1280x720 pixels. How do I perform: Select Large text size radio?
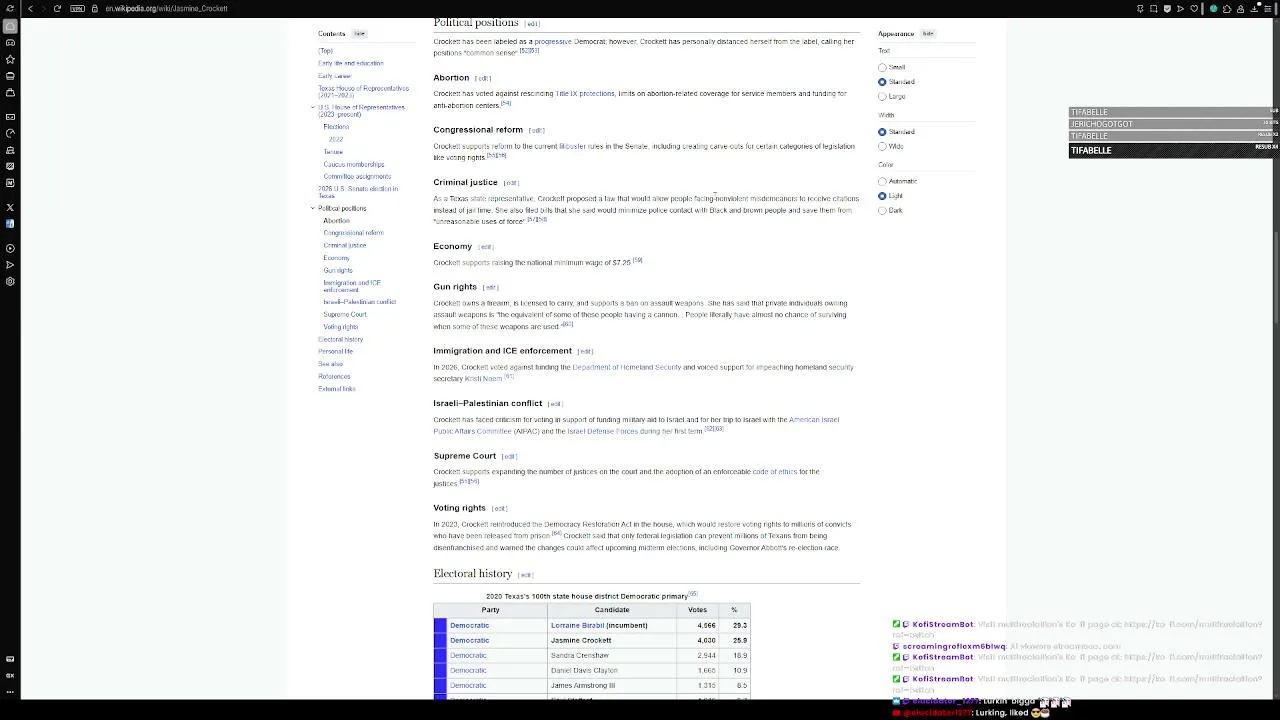tap(882, 96)
